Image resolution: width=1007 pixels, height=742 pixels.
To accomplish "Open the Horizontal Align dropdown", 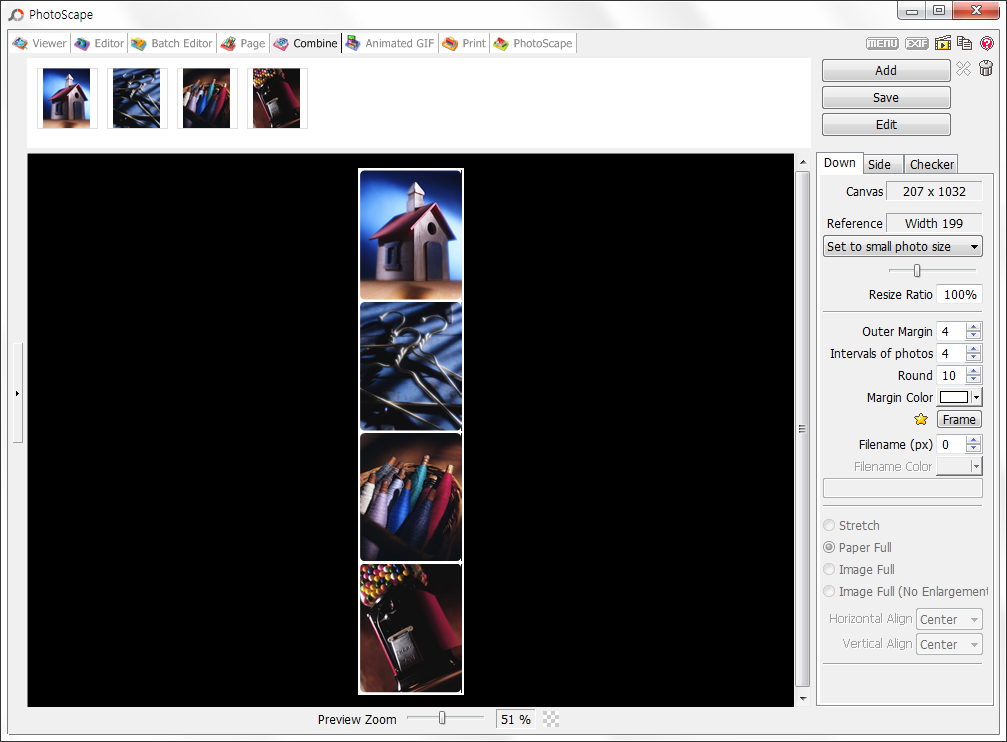I will point(948,619).
